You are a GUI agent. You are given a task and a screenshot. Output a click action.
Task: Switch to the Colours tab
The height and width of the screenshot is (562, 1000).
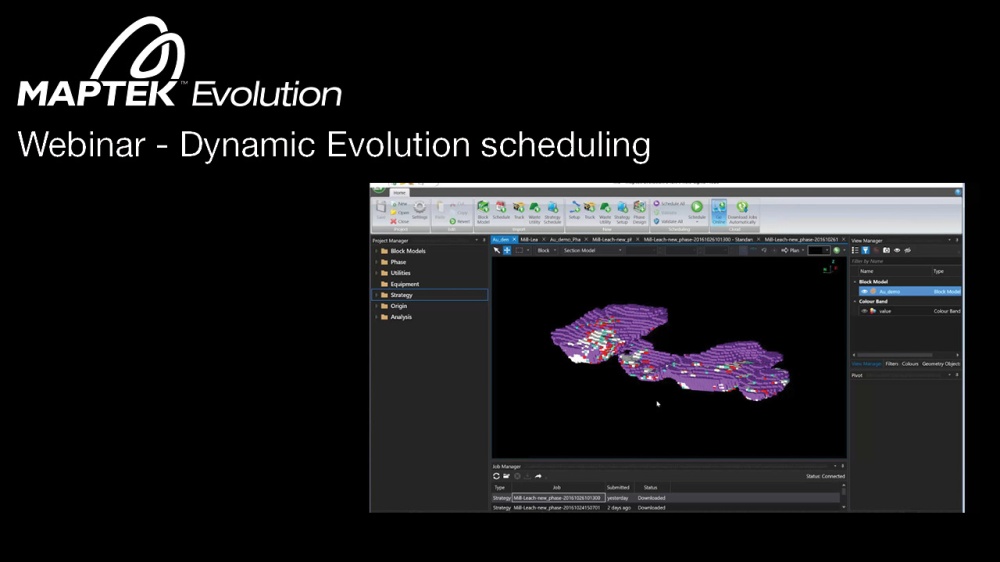[x=910, y=364]
